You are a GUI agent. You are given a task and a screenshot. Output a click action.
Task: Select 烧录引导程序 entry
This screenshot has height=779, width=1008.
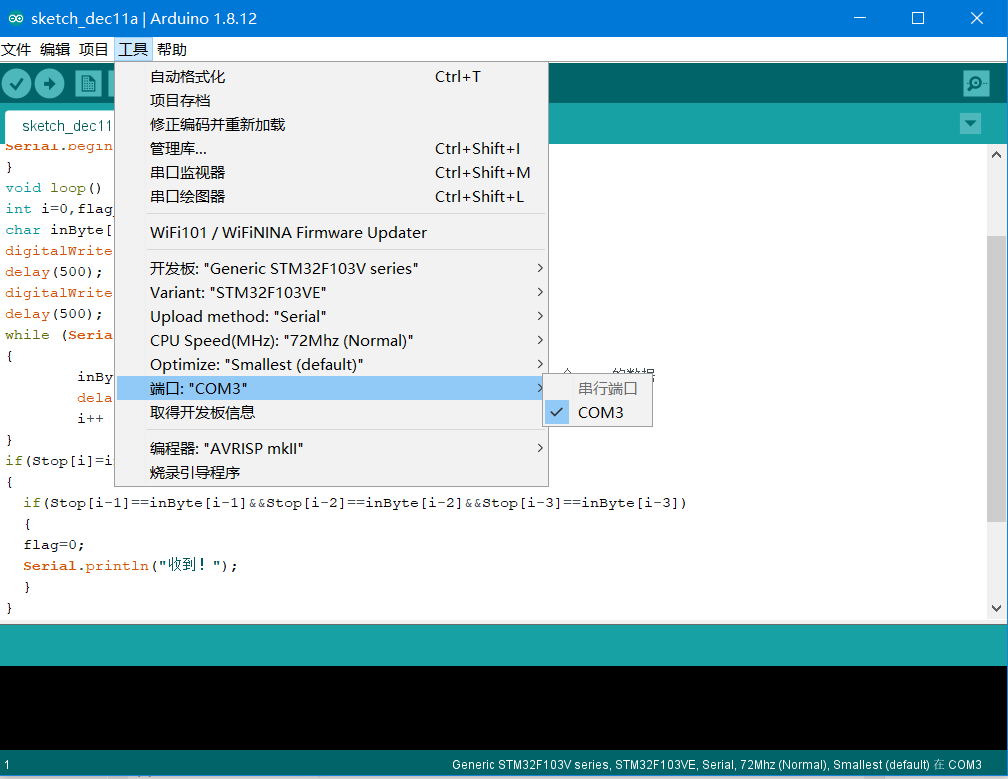pos(331,472)
